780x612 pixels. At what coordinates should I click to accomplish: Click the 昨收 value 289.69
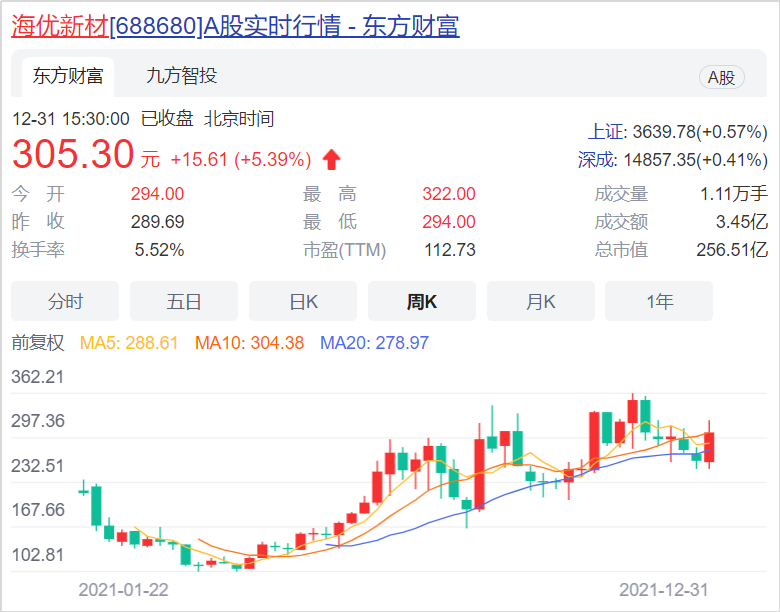157,221
